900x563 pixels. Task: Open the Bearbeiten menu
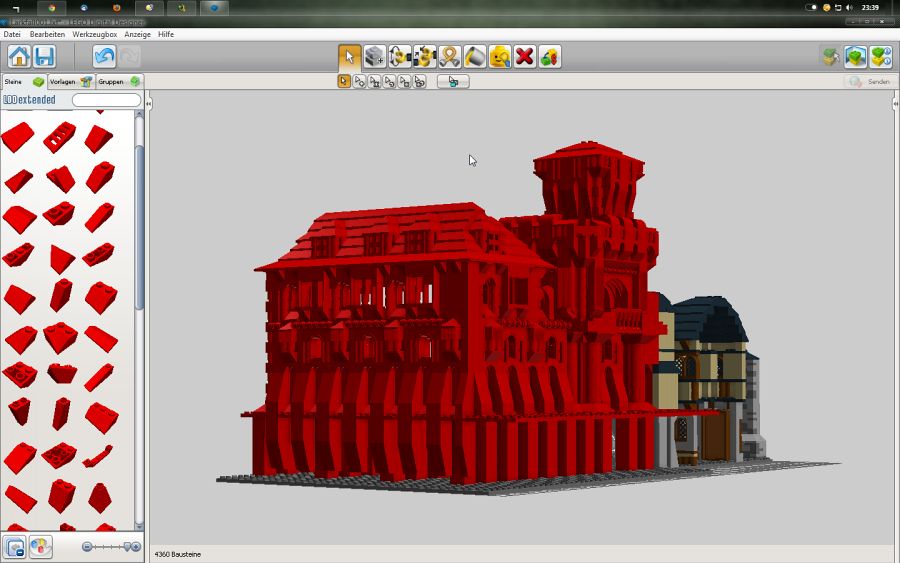coord(47,34)
